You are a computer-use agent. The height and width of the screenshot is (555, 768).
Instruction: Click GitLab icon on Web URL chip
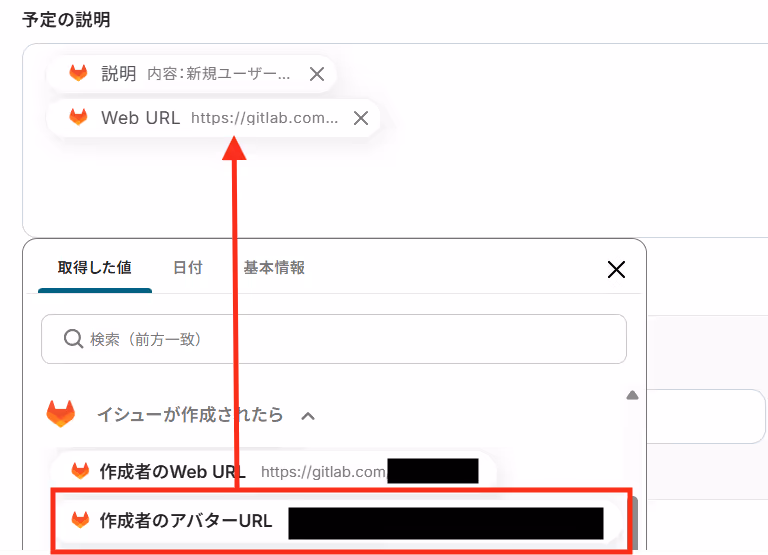(x=78, y=117)
